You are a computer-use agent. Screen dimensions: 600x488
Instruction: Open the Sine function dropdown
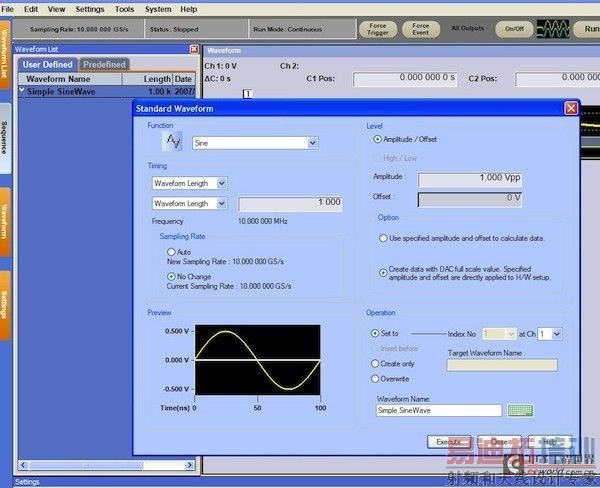pos(312,143)
